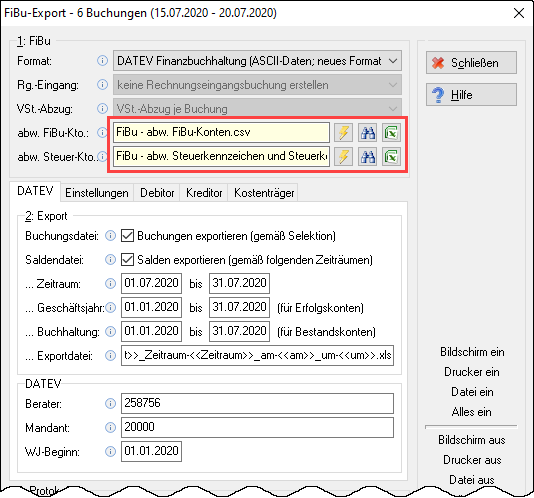Uncheck Salden exportieren checkbox
The height and width of the screenshot is (498, 534).
pyautogui.click(x=127, y=260)
